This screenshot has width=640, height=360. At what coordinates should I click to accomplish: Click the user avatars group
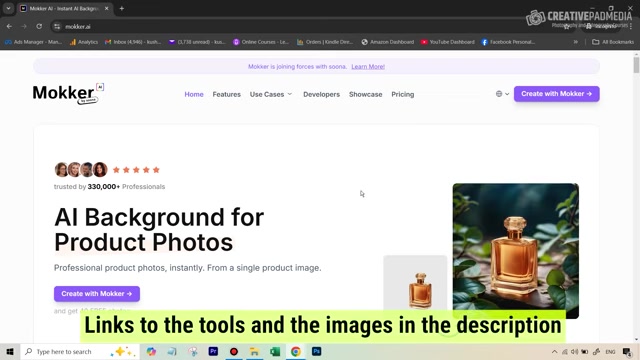pos(81,169)
